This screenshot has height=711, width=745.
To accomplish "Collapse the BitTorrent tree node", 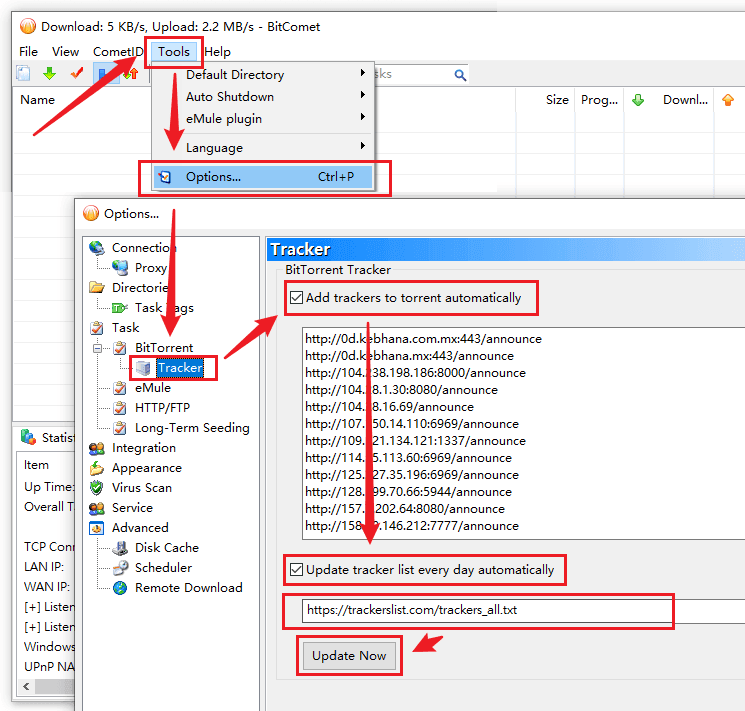I will (x=98, y=348).
